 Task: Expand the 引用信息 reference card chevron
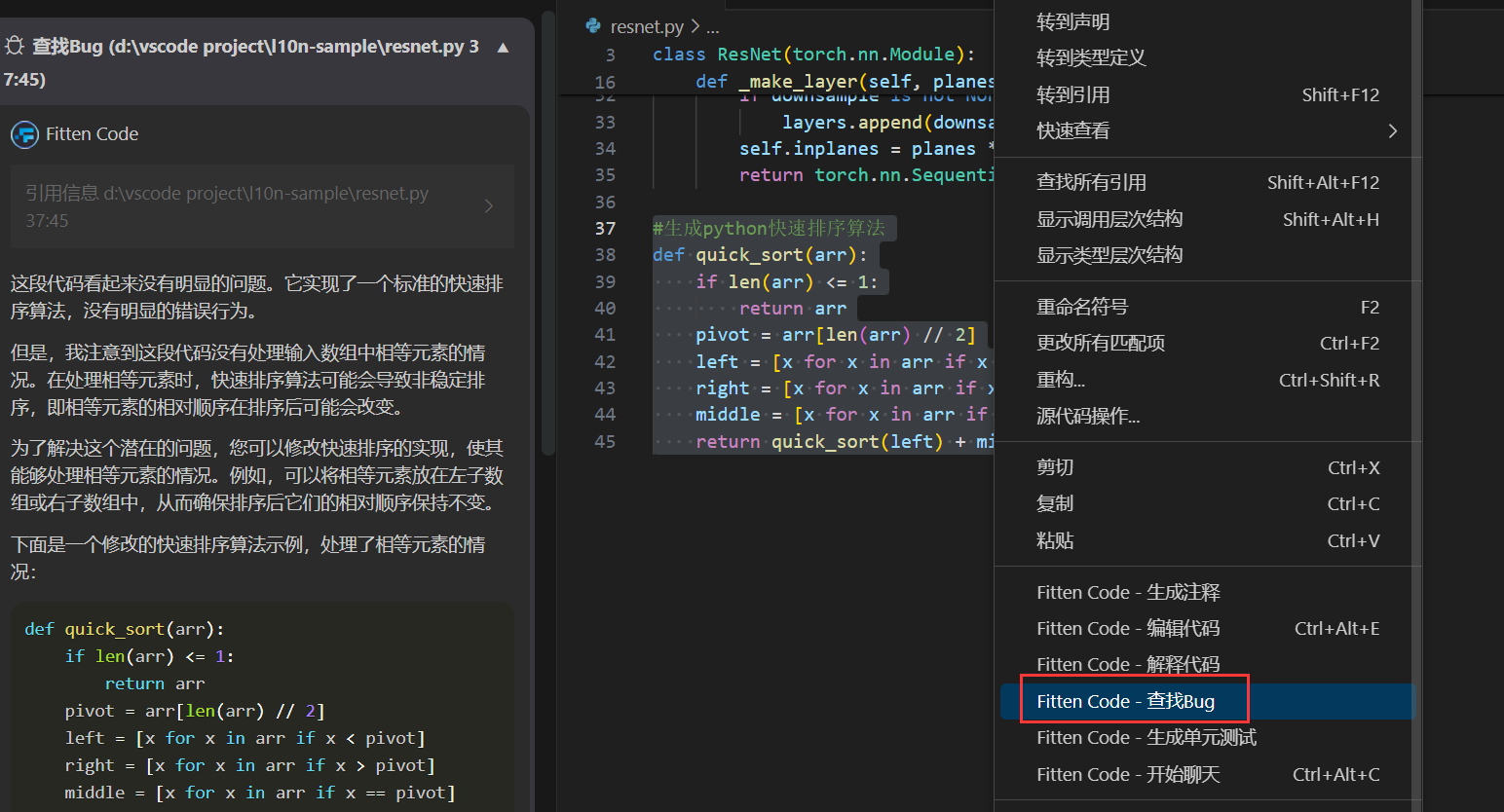click(488, 205)
